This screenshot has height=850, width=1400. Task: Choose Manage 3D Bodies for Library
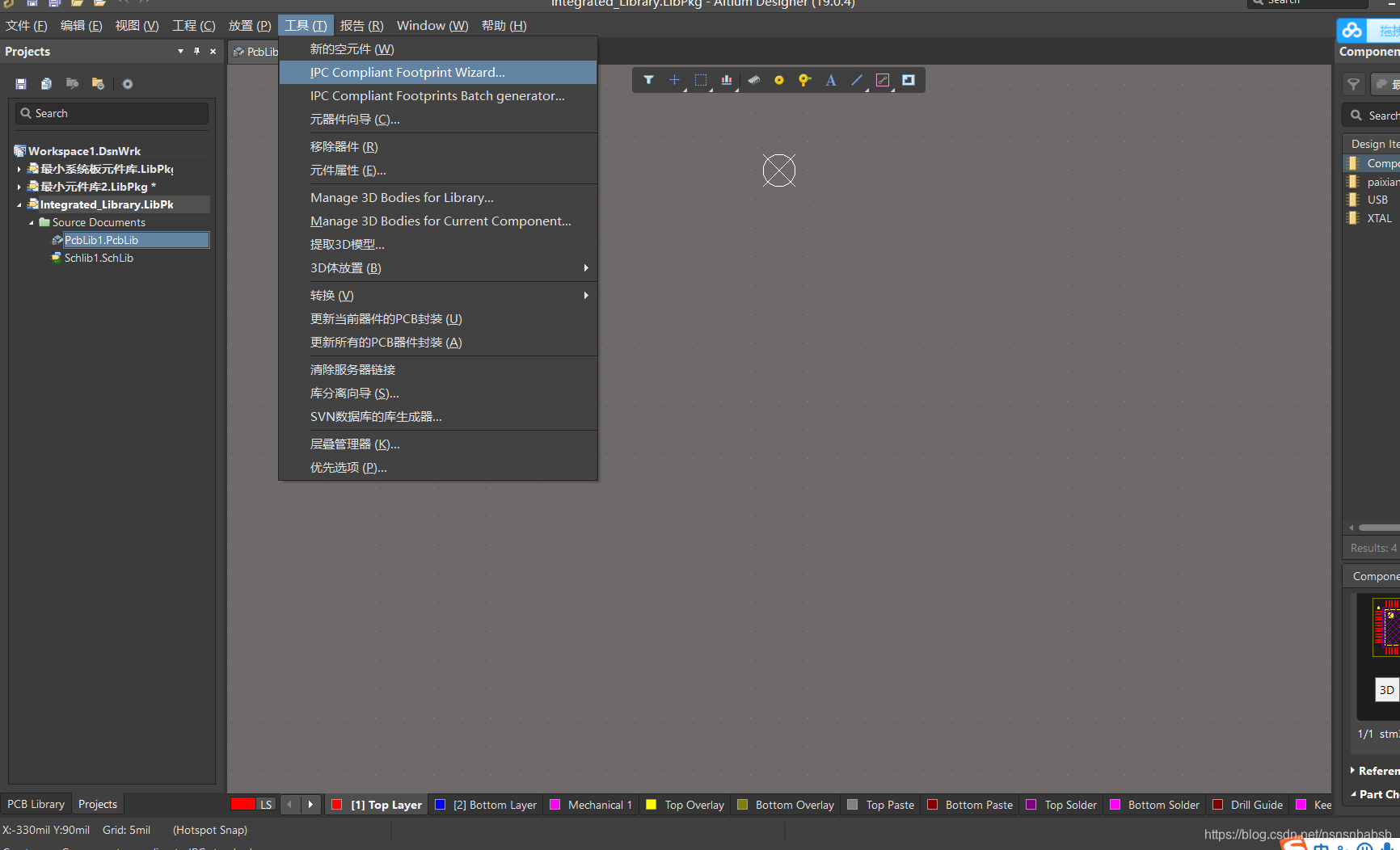coord(437,197)
